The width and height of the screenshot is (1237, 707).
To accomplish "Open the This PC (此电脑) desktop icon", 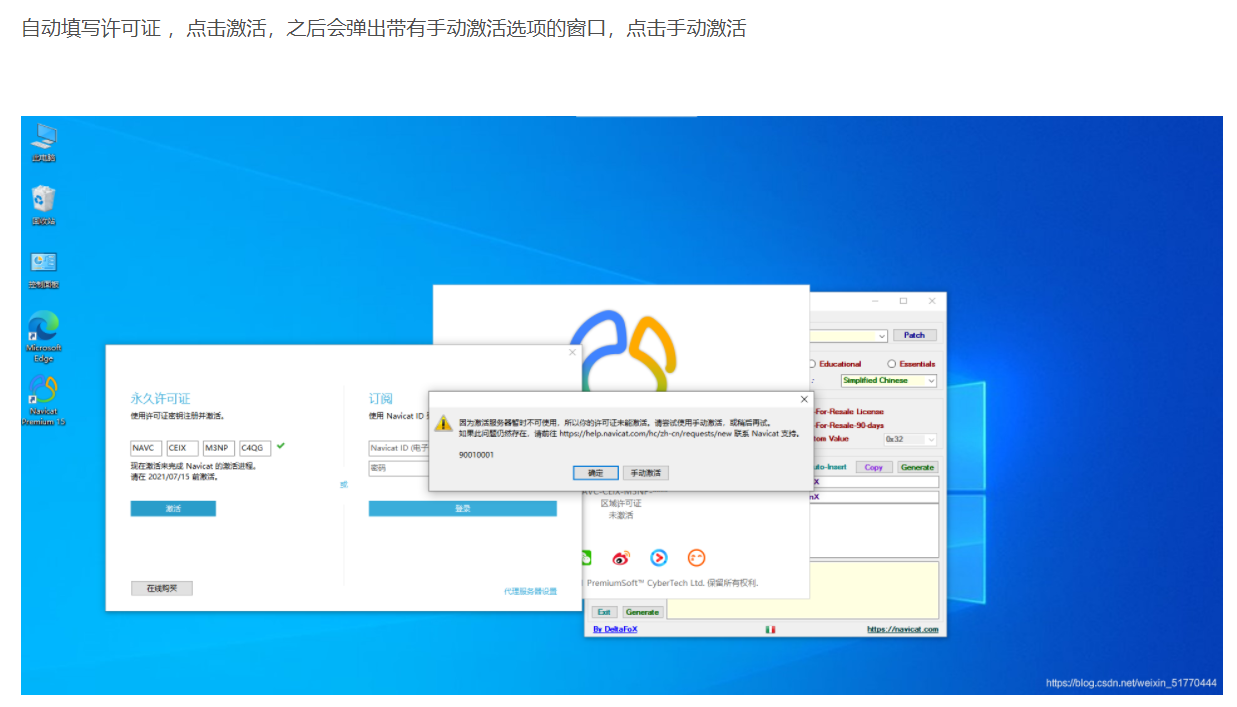I will (43, 142).
